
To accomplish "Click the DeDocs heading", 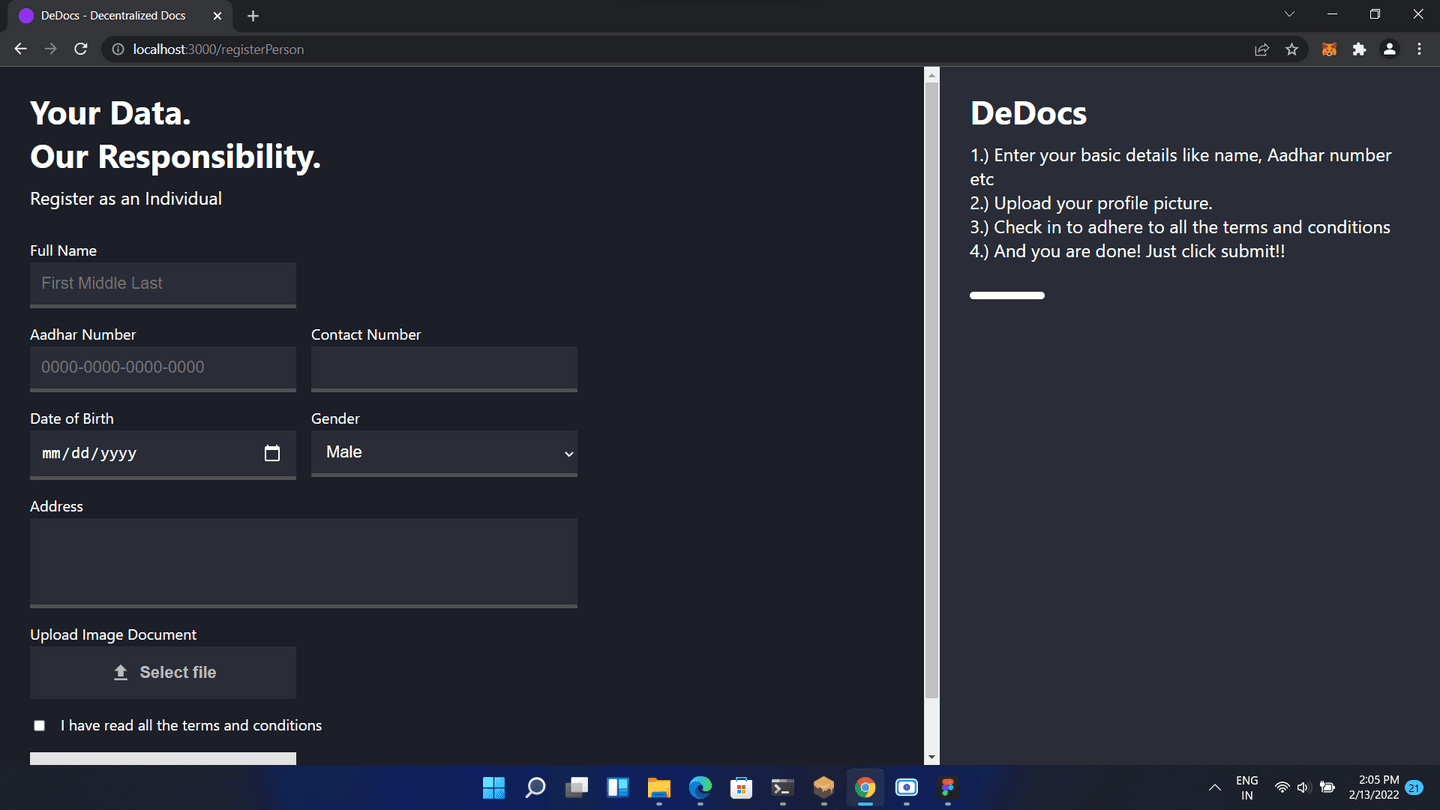I will pos(1028,113).
